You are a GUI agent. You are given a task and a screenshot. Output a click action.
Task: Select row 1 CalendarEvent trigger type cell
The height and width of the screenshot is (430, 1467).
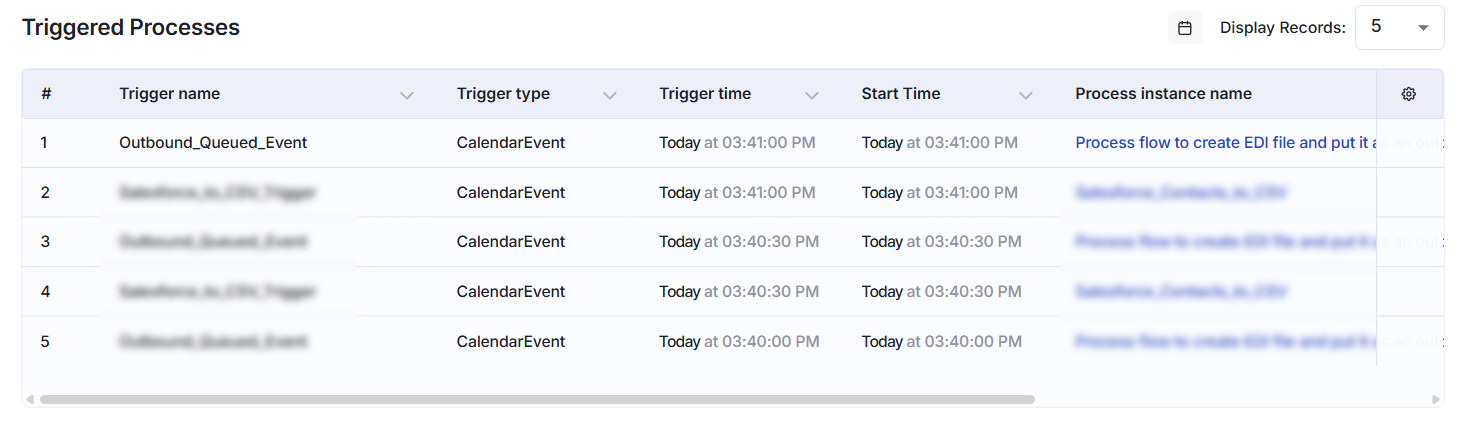(511, 143)
